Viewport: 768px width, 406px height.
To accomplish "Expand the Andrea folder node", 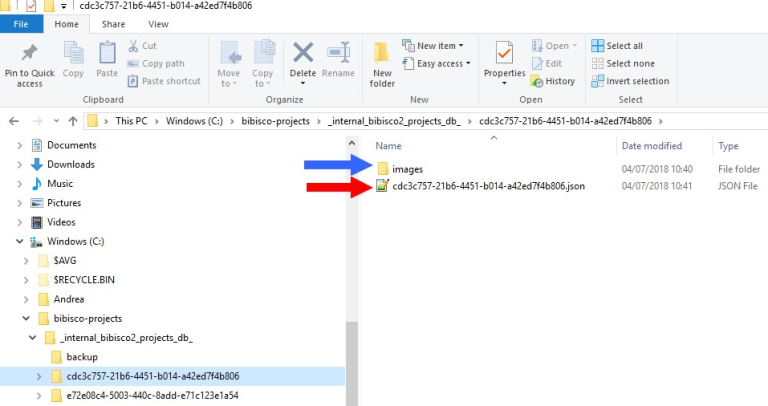I will (x=26, y=299).
